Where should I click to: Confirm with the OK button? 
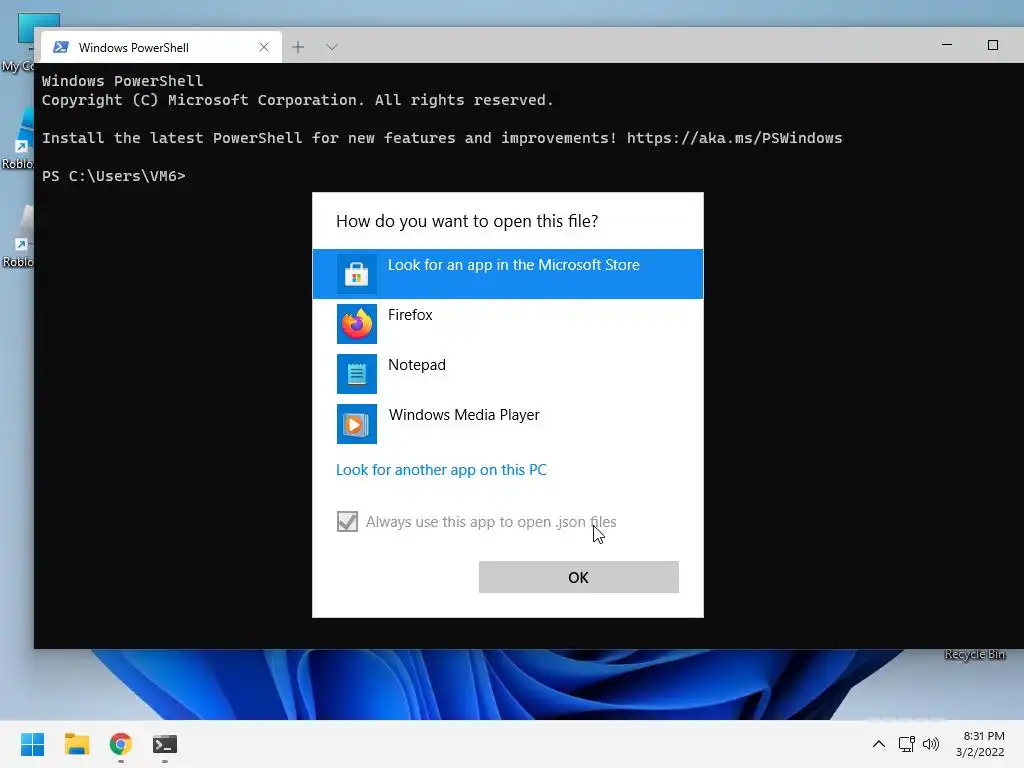pyautogui.click(x=579, y=577)
